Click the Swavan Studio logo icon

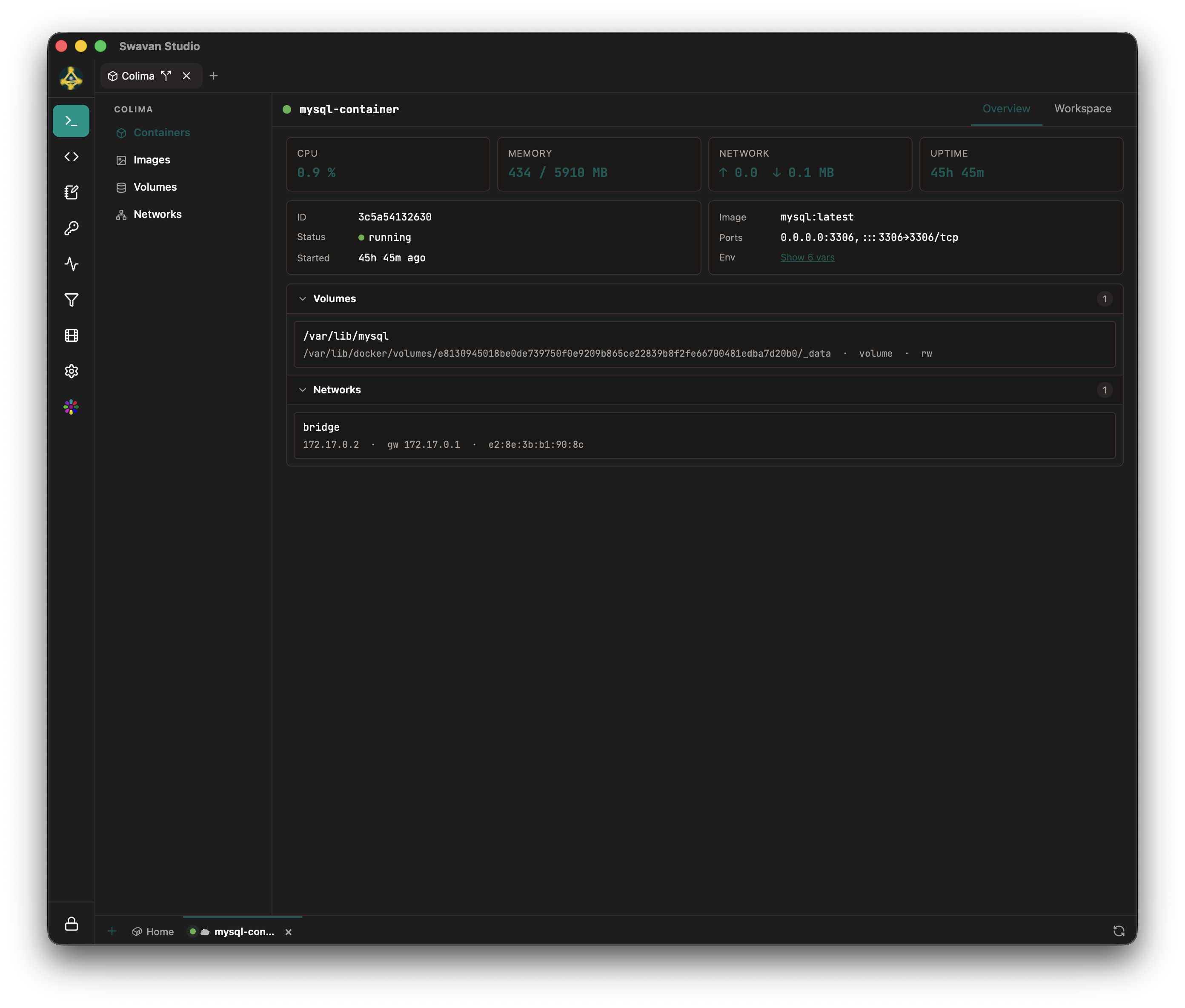pos(71,78)
